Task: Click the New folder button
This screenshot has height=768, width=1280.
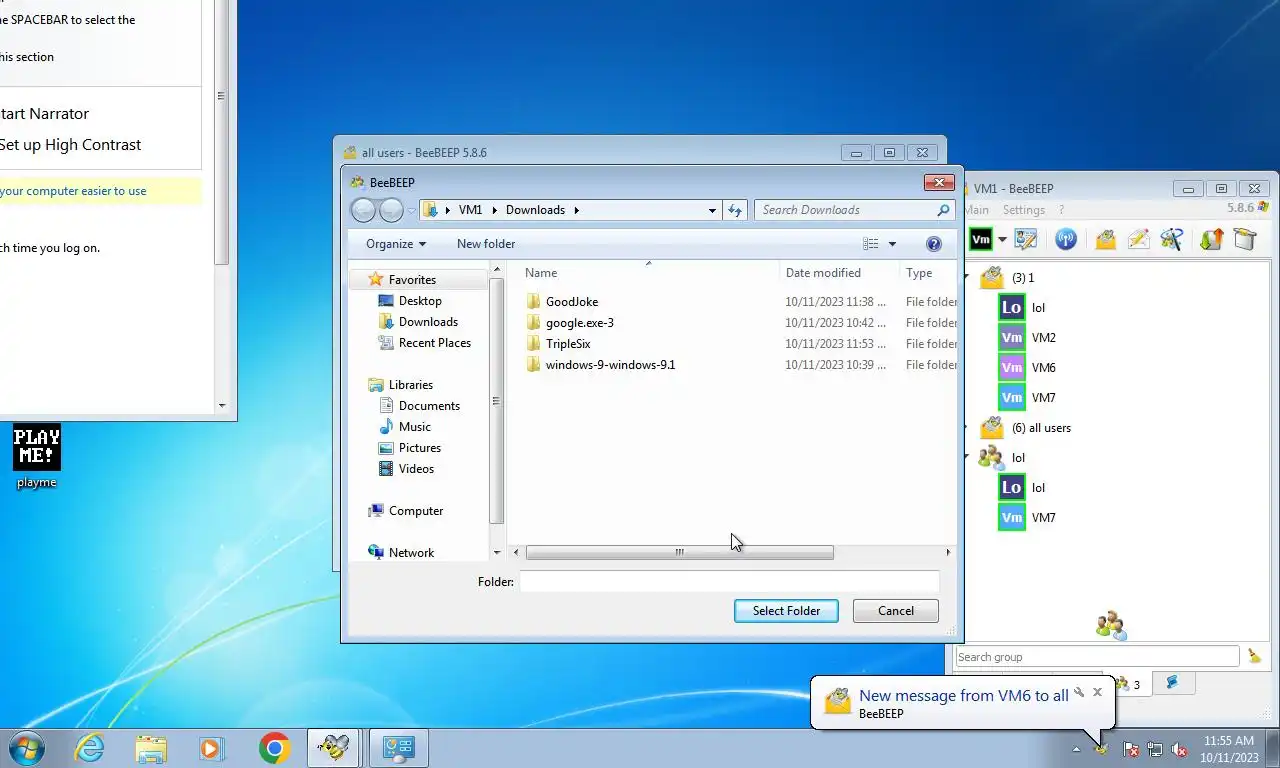Action: click(486, 244)
